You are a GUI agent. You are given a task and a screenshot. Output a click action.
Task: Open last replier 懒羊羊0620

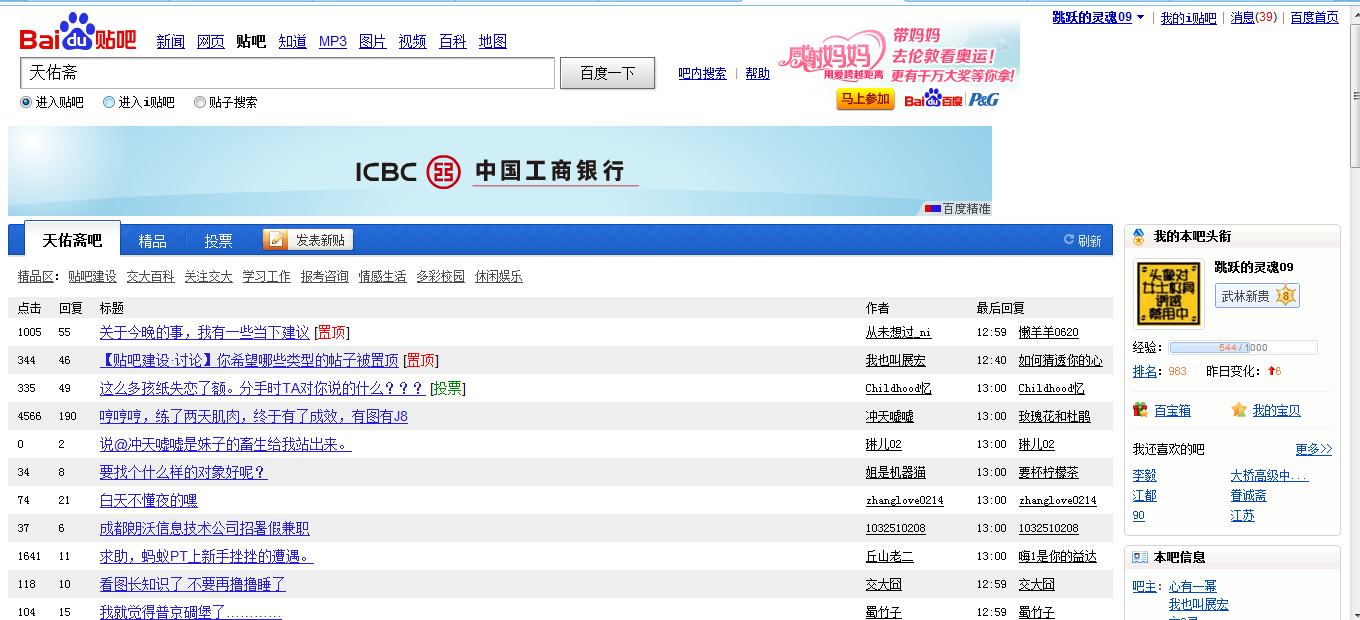[1048, 332]
